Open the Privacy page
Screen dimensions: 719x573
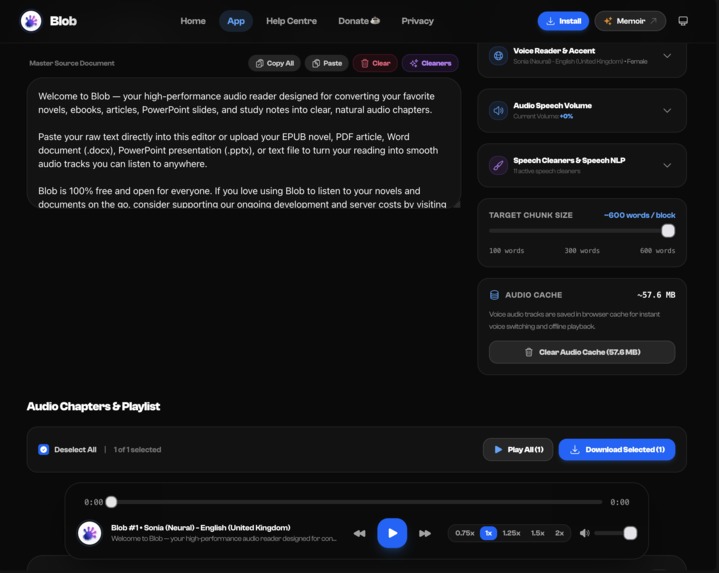pyautogui.click(x=417, y=21)
